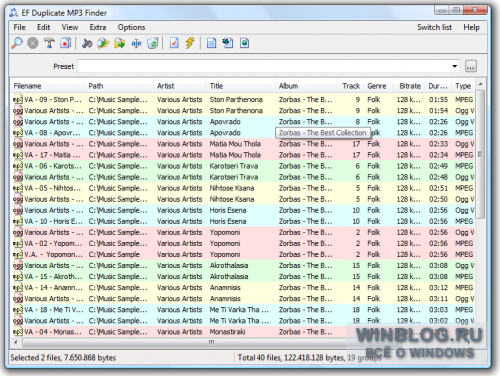This screenshot has width=500, height=376.
Task: Click the 'Matia Mou Thola' title in the mp3 row
Action: pos(235,155)
